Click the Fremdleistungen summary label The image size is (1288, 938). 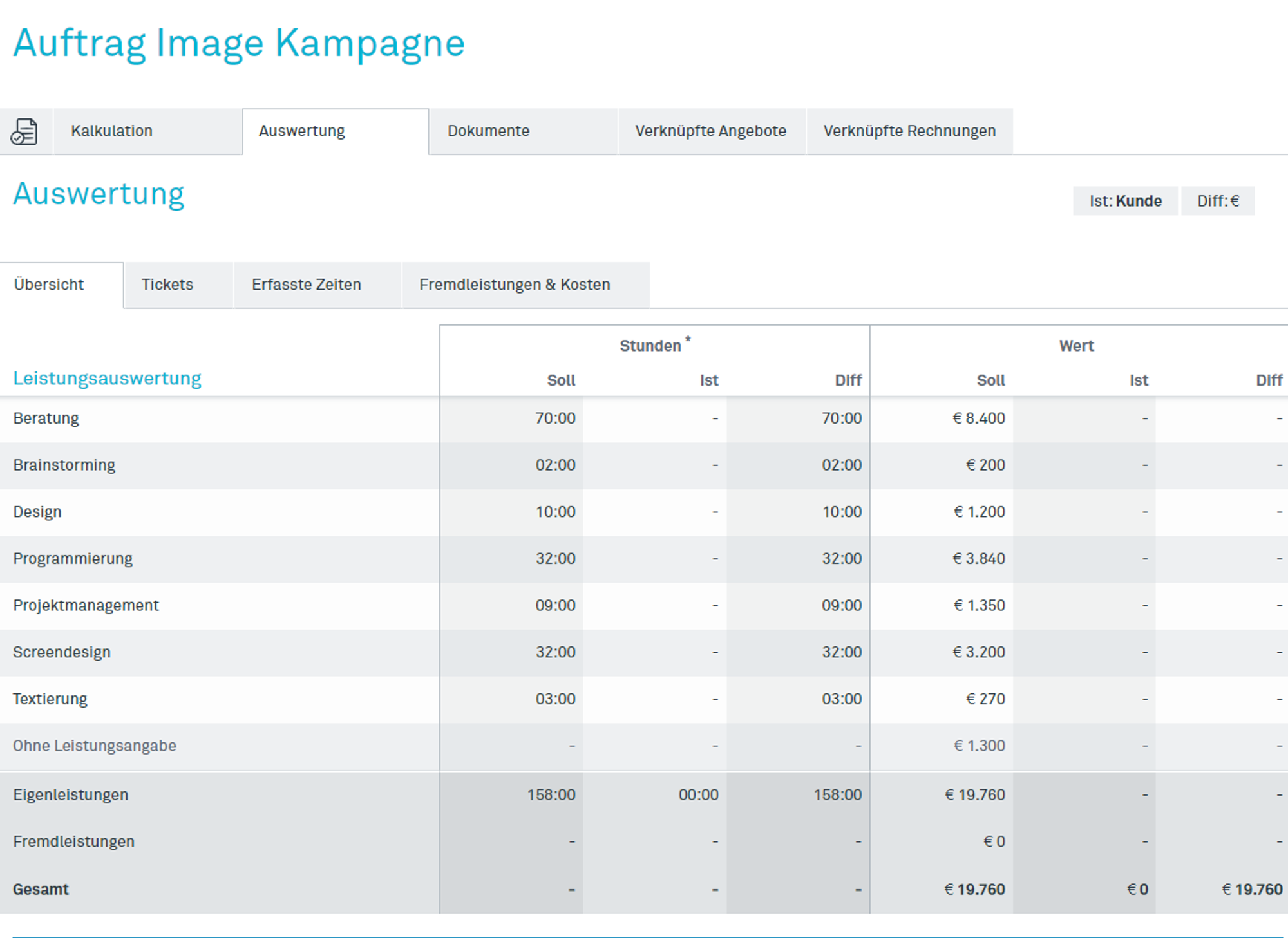pos(74,841)
